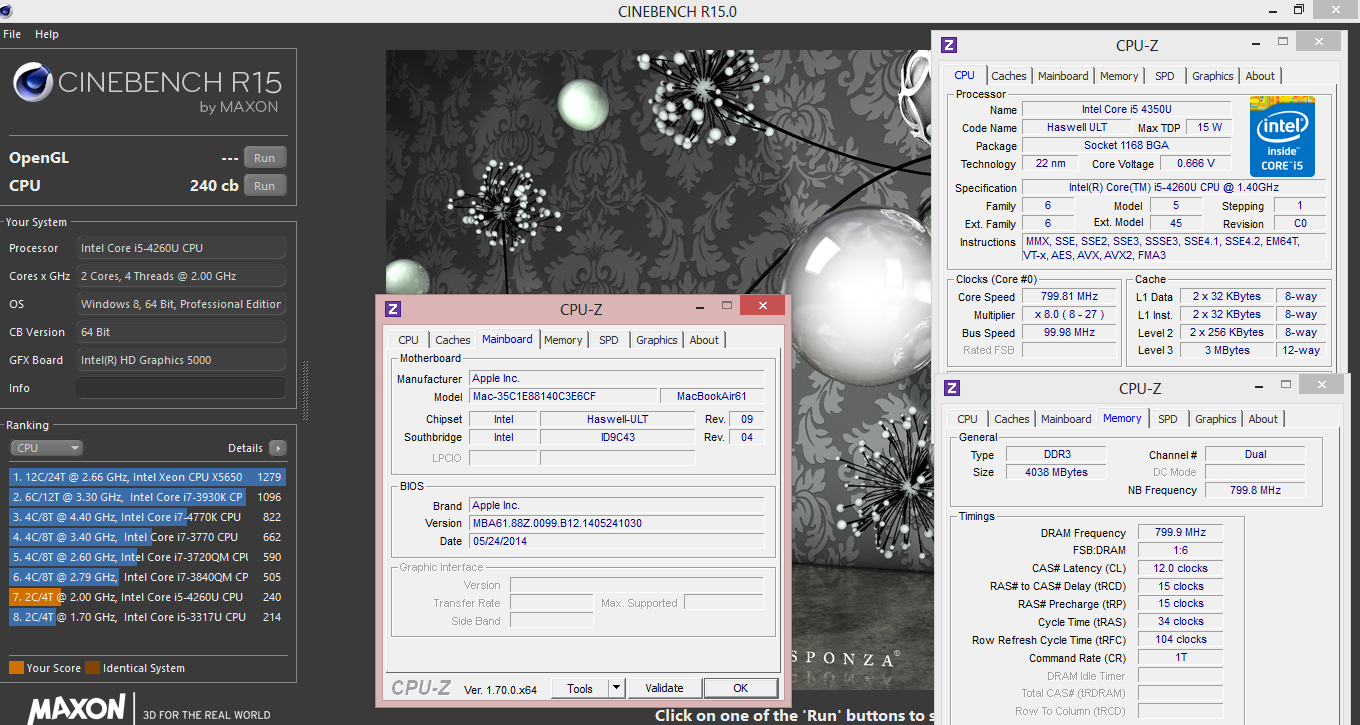Click the Info input field
This screenshot has width=1360, height=725.
181,388
